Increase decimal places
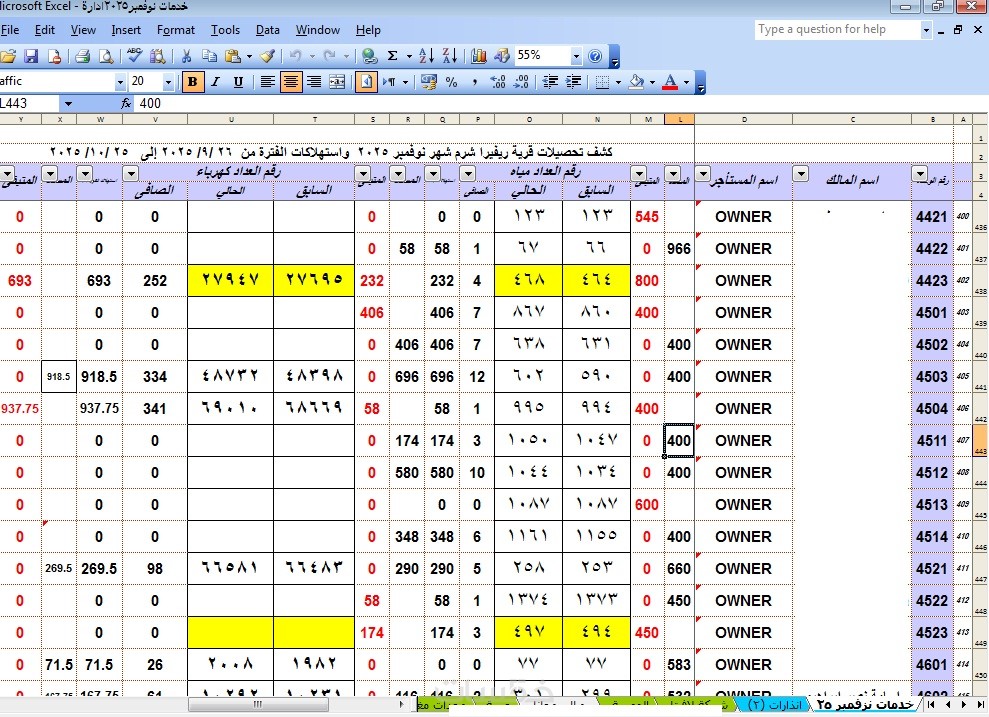Image resolution: width=989 pixels, height=717 pixels. pos(498,82)
